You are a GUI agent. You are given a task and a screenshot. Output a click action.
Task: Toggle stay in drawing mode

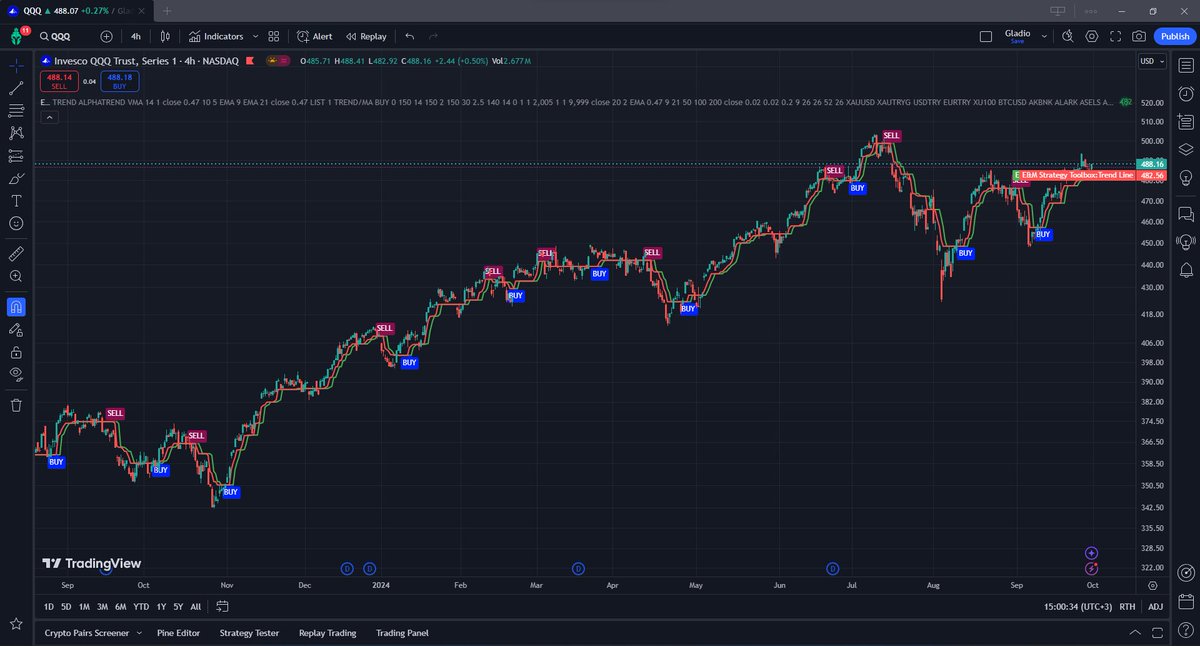click(x=16, y=329)
